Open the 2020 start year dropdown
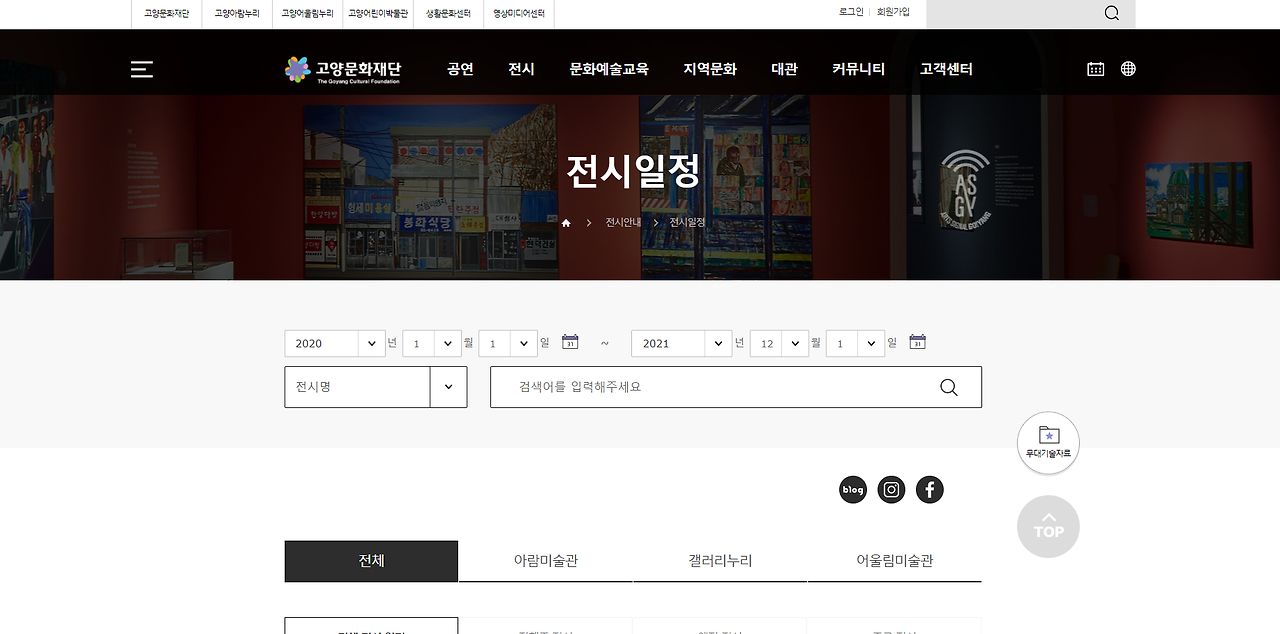Viewport: 1280px width, 634px height. tap(334, 343)
